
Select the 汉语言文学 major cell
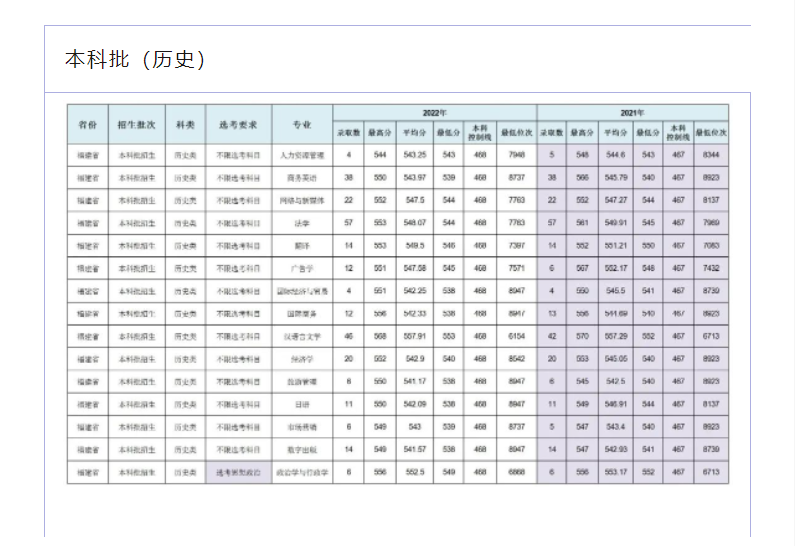[302, 336]
